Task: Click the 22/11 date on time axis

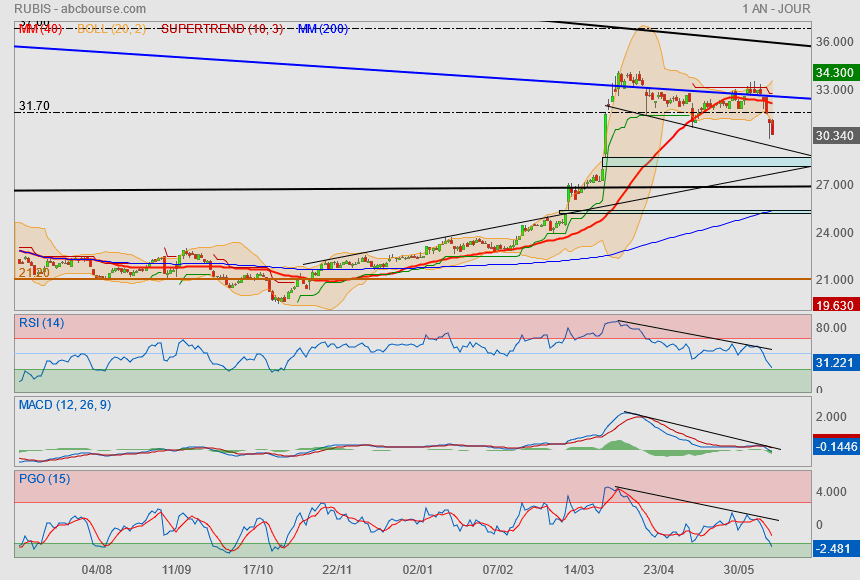Action: click(337, 570)
